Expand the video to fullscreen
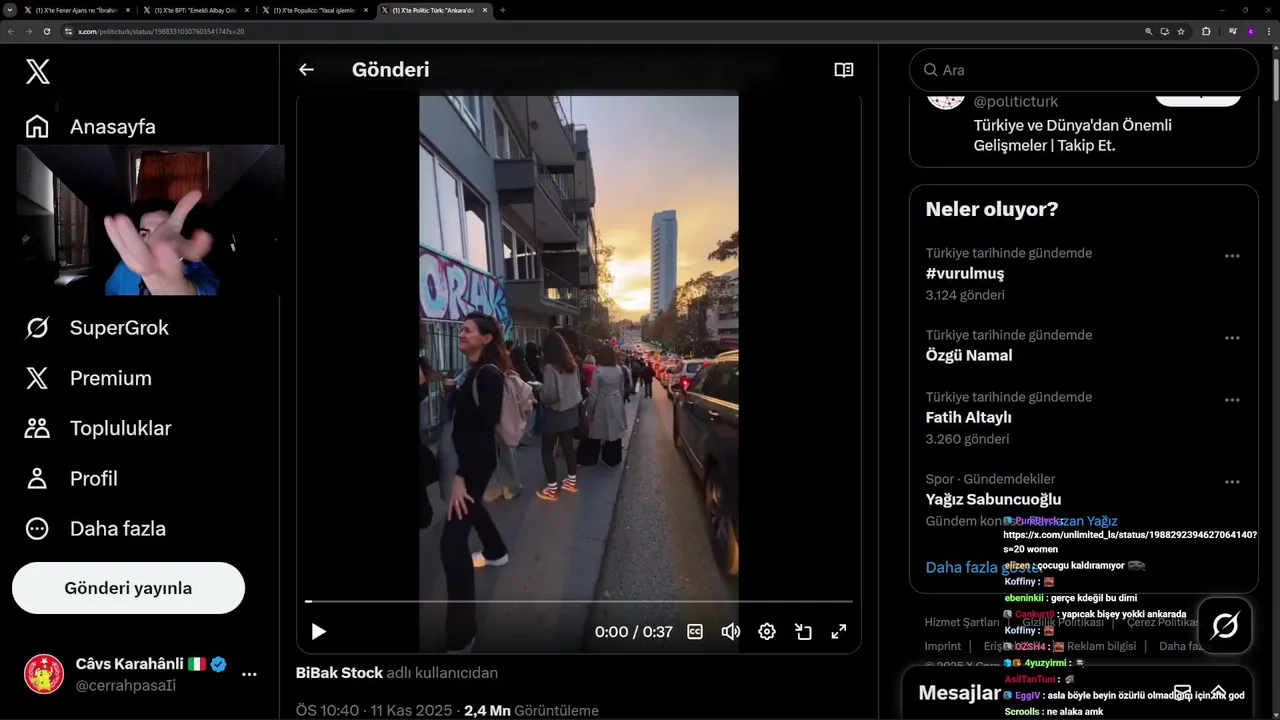Screen dimensions: 1280x720 [839, 632]
